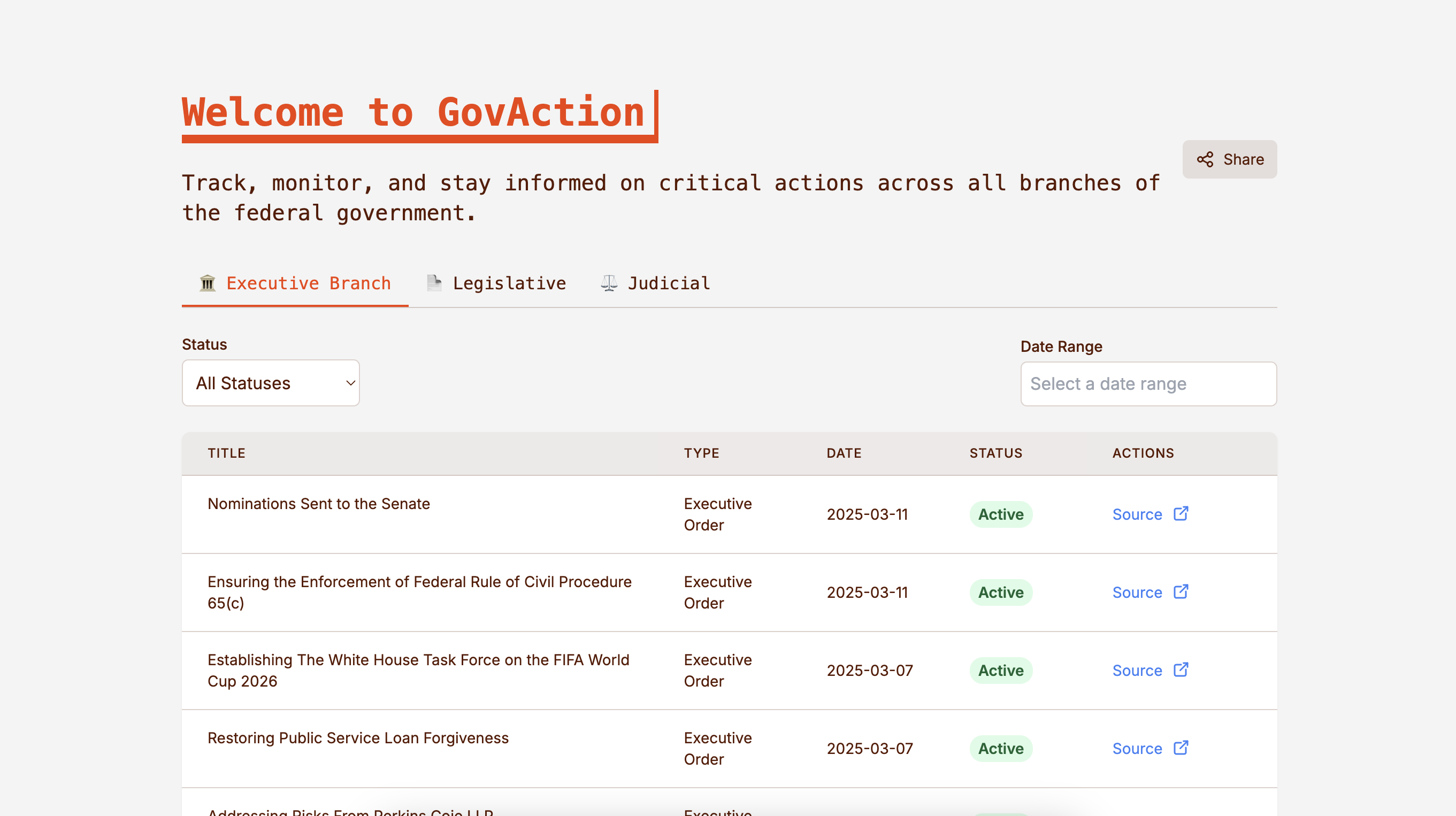The image size is (1456, 816).
Task: Click the scales icon beside Judicial
Action: click(609, 283)
